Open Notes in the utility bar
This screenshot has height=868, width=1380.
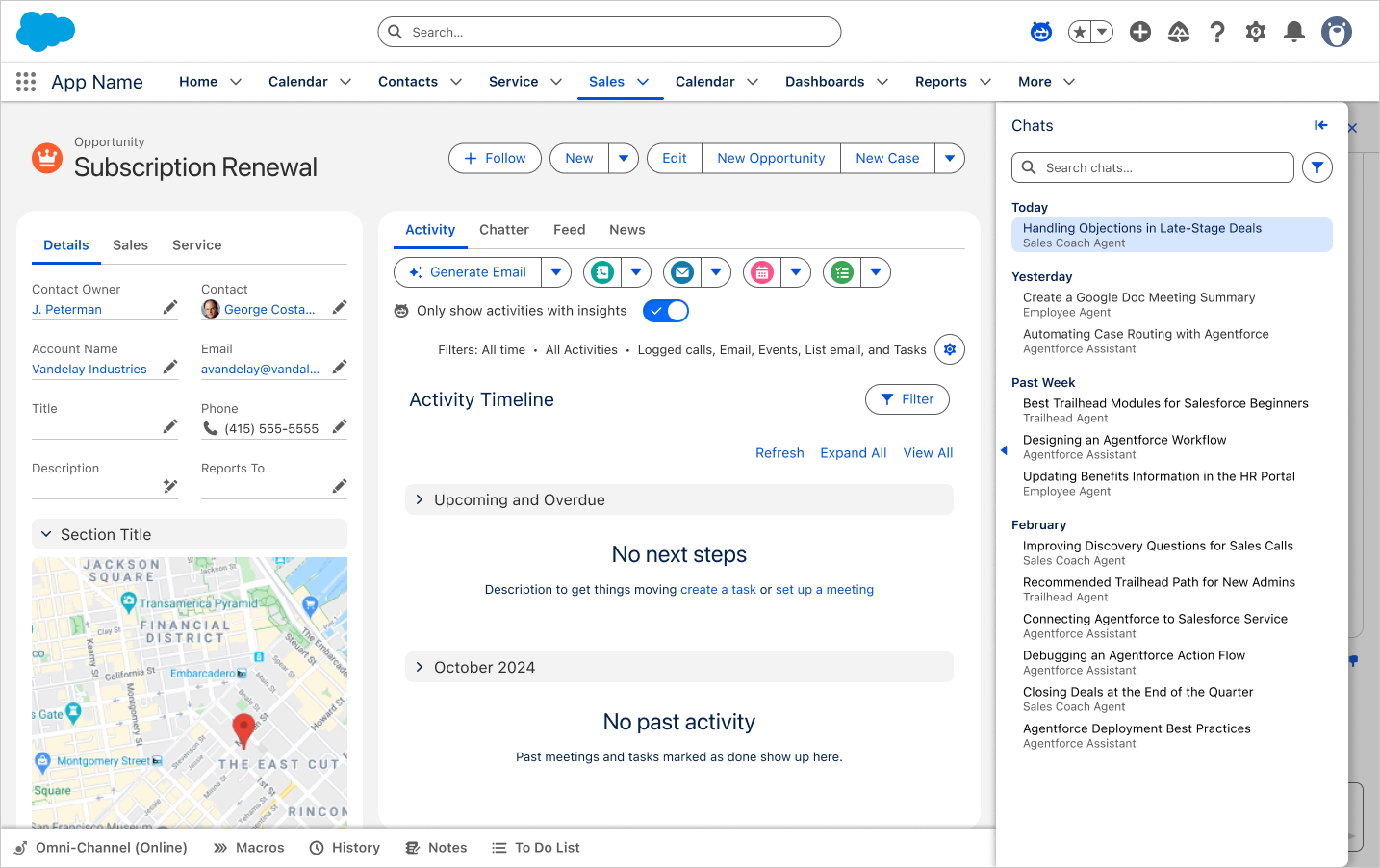click(436, 848)
